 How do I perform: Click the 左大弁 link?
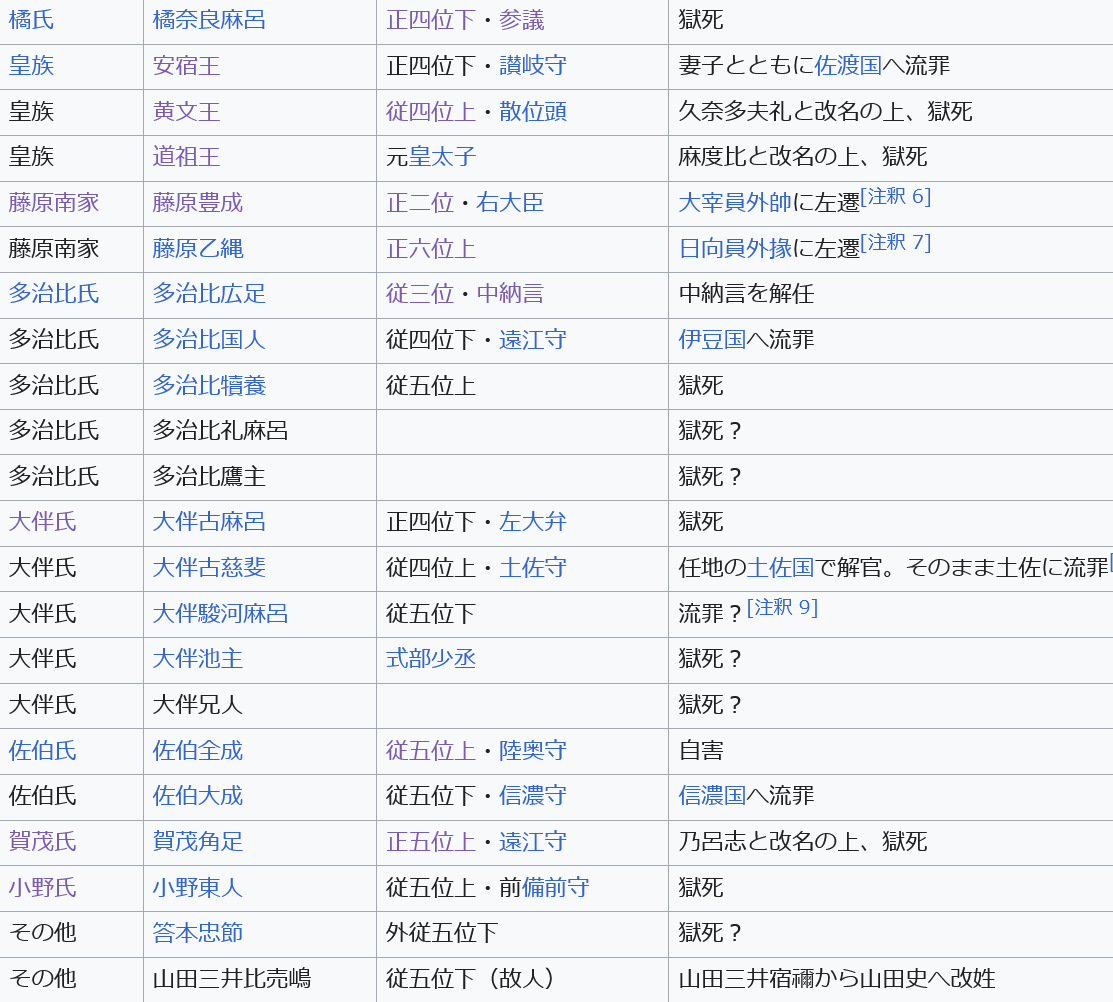[532, 522]
